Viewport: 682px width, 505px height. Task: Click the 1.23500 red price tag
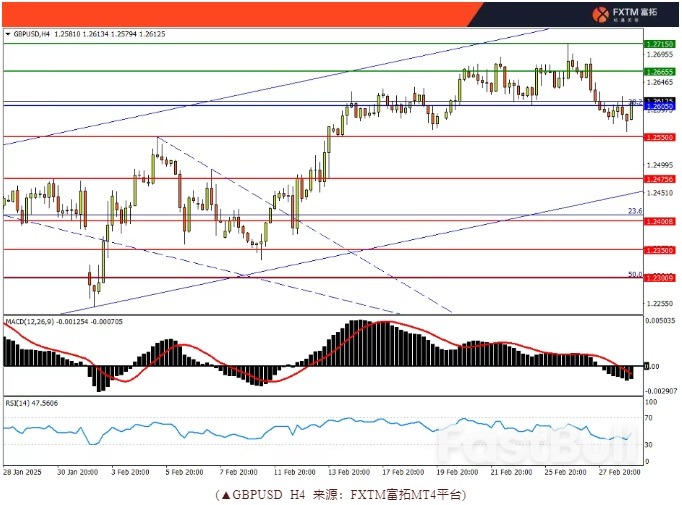(660, 250)
